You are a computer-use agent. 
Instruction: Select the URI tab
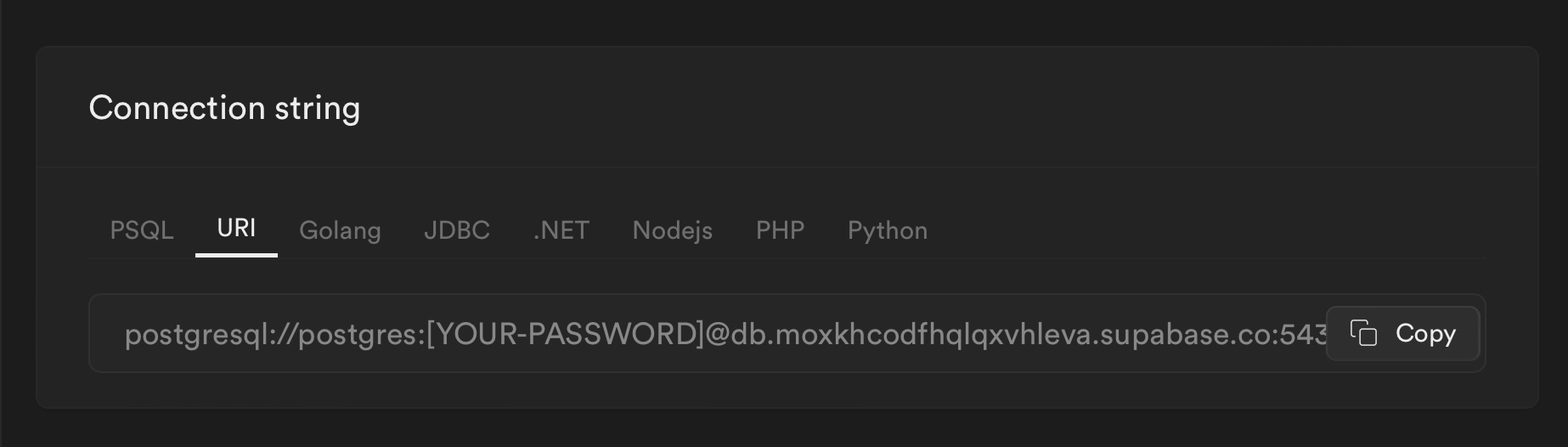[236, 229]
